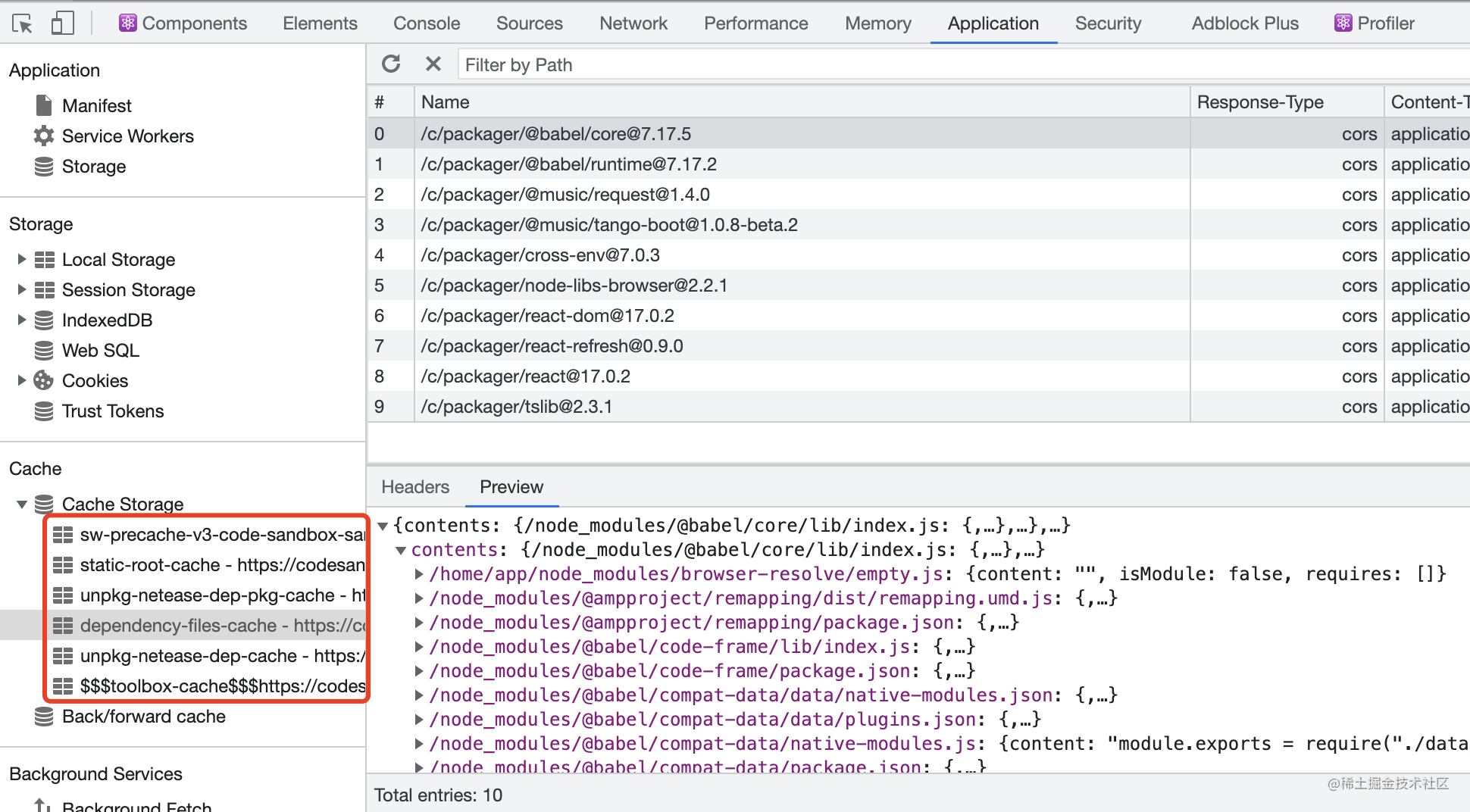Select row /c/packager/cross-env@7.0.3
Image resolution: width=1470 pixels, height=812 pixels.
coord(918,255)
